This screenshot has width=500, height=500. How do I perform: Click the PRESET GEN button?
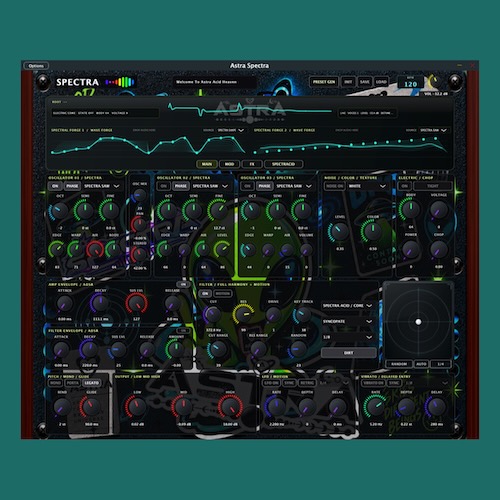coord(324,82)
